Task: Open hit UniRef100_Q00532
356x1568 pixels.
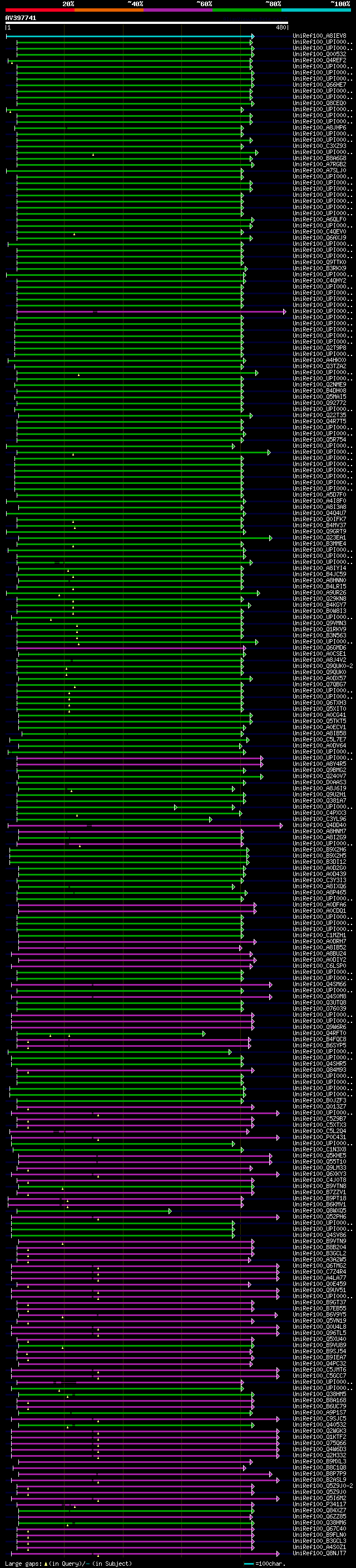Action: pos(319,54)
